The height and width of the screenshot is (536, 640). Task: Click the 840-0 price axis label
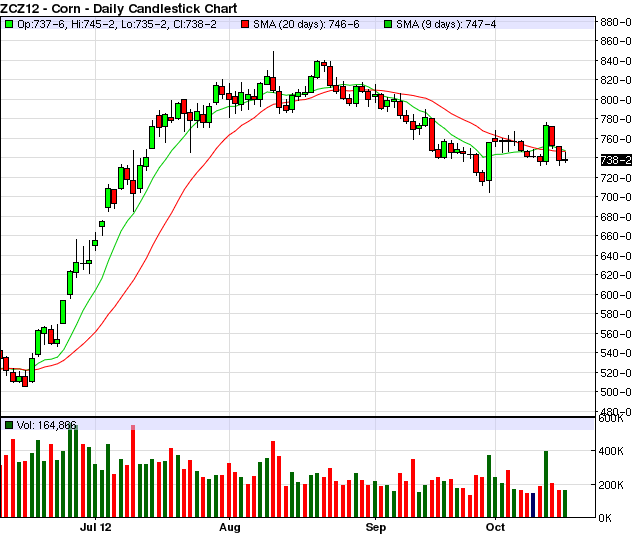click(616, 61)
